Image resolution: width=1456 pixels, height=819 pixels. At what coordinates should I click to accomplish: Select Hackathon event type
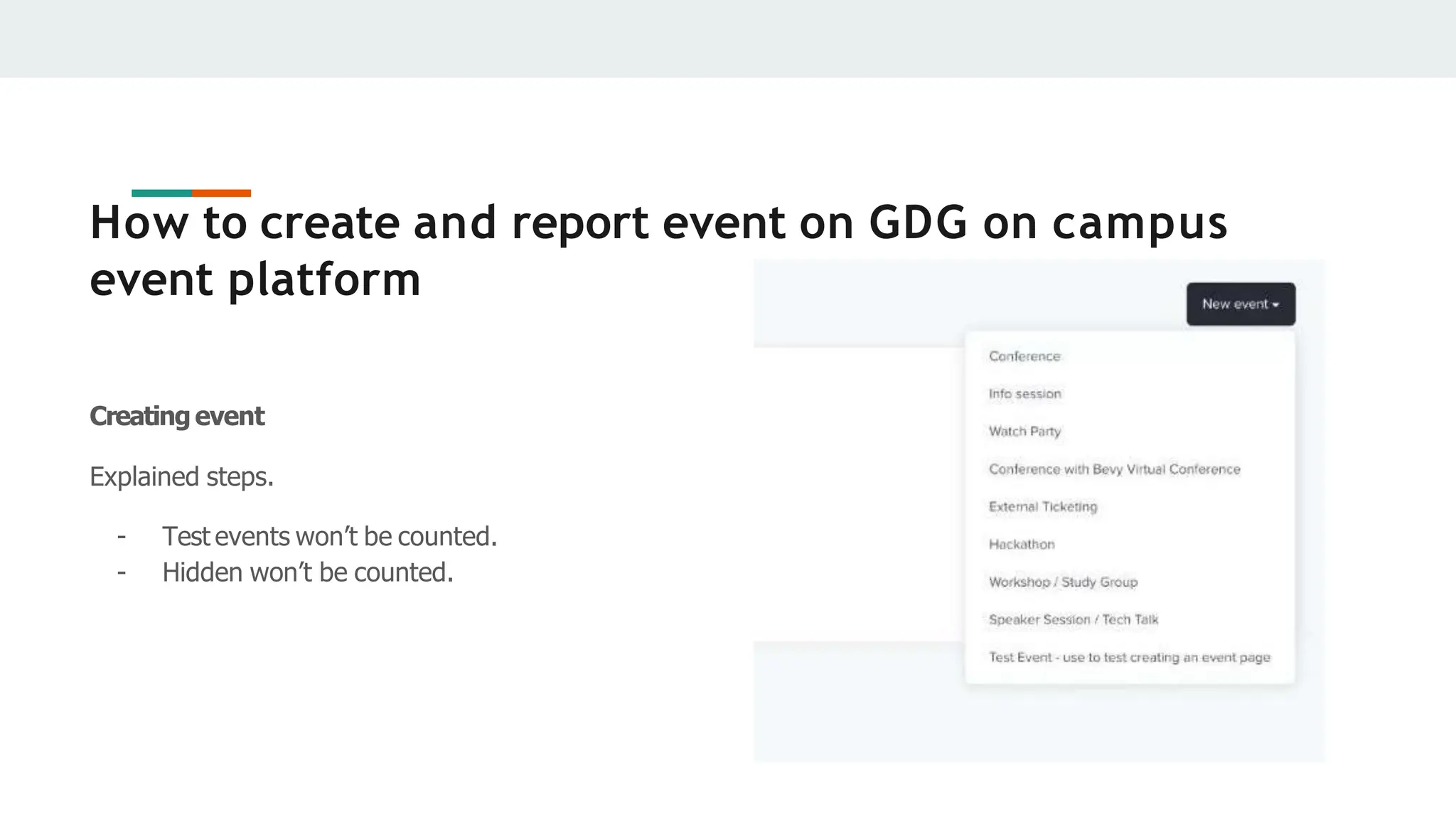[x=1022, y=545]
